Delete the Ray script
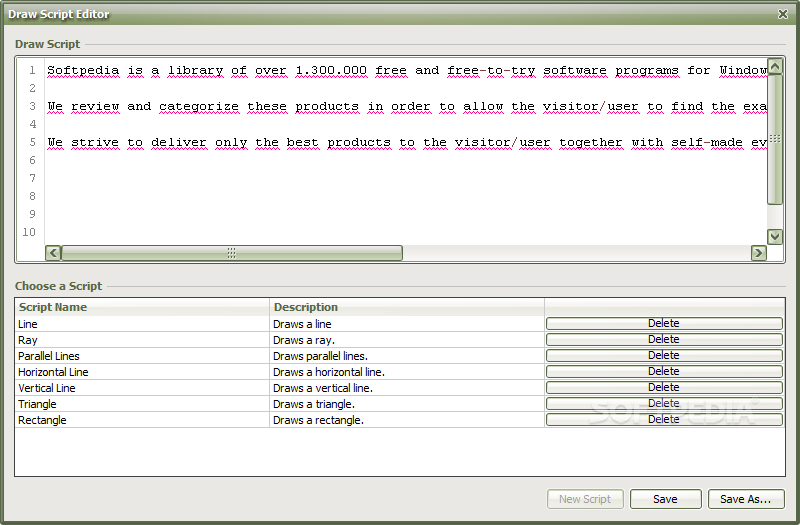The height and width of the screenshot is (525, 800). 664,339
